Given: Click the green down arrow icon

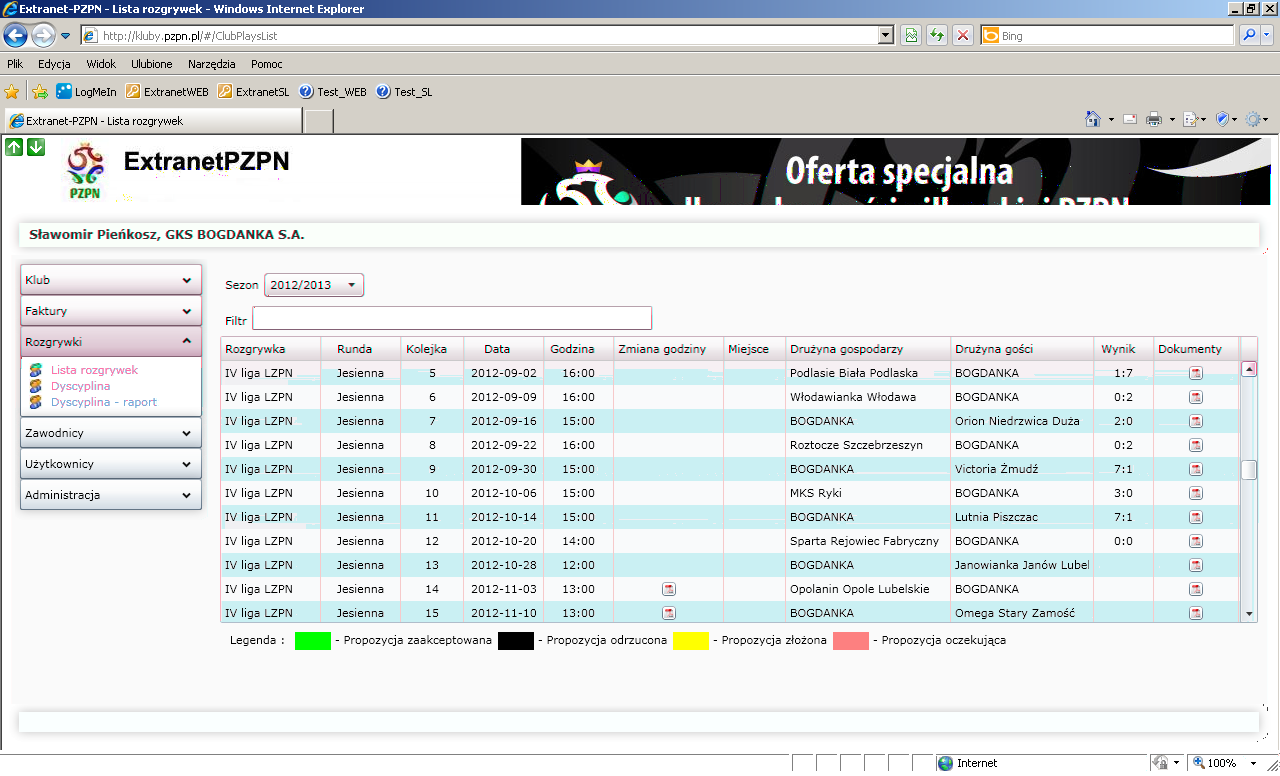Looking at the screenshot, I should (x=36, y=147).
